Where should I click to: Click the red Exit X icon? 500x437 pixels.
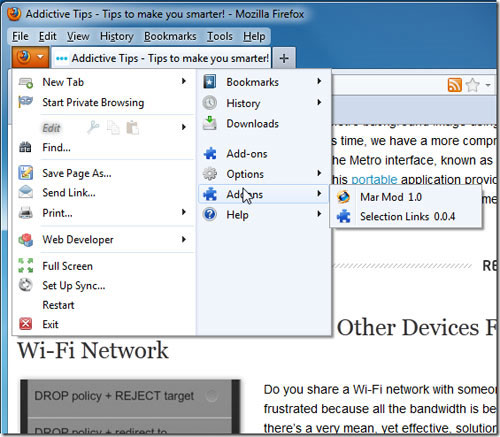coord(26,324)
